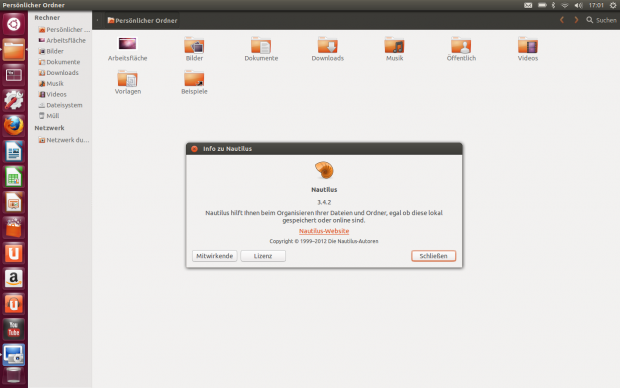
Task: Open the Trash from the launcher
Action: click(14, 376)
